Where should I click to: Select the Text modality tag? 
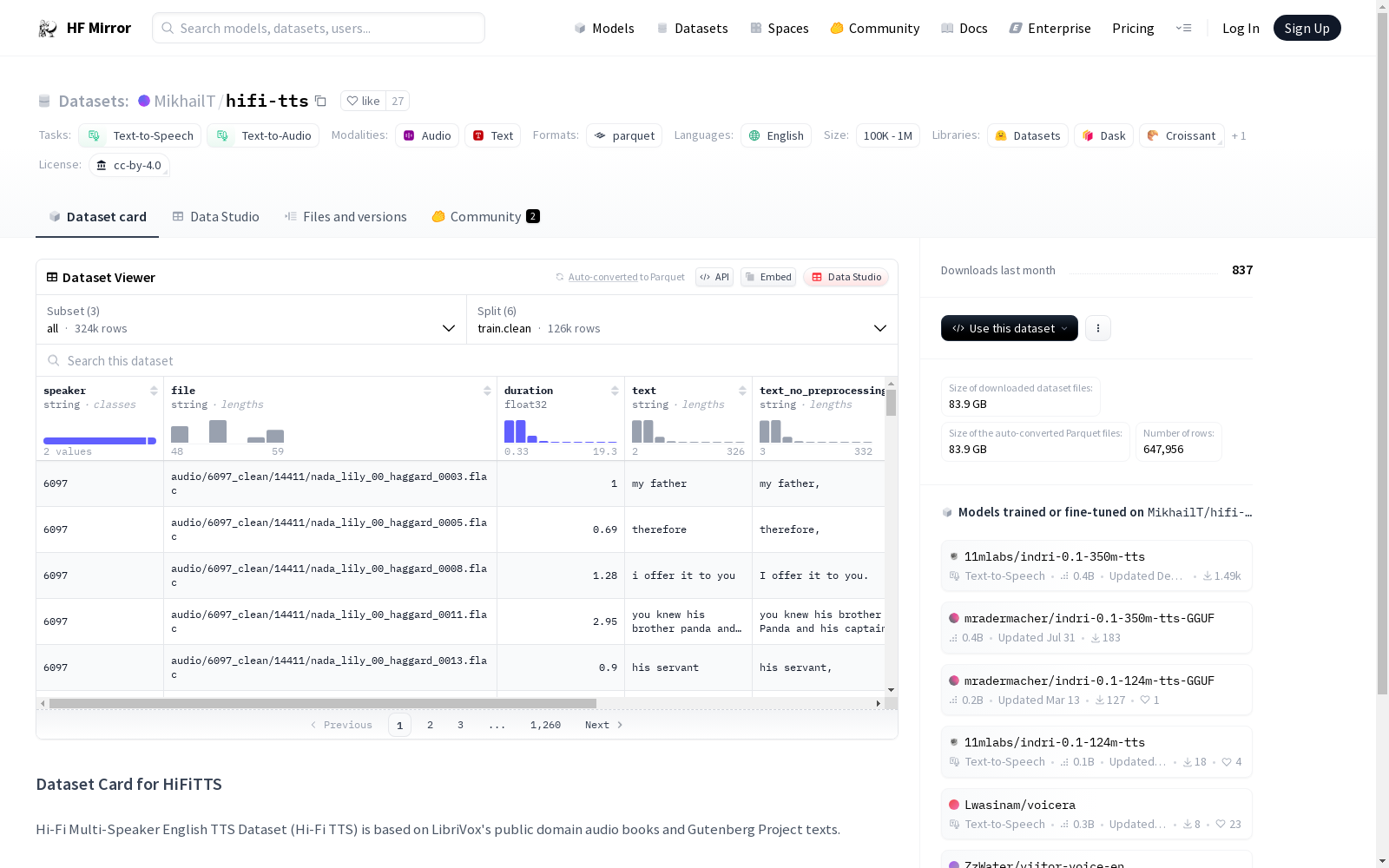[x=492, y=135]
